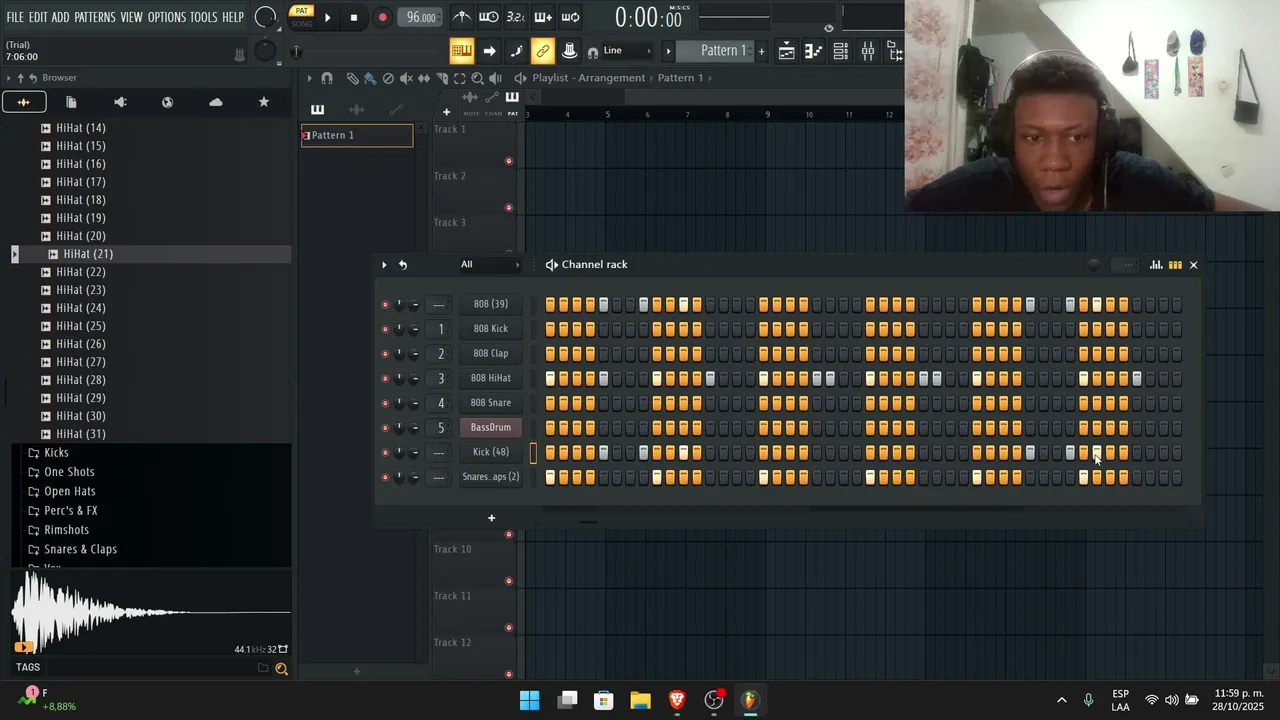Viewport: 1280px width, 720px height.
Task: Open the TOOLS menu
Action: coord(204,17)
